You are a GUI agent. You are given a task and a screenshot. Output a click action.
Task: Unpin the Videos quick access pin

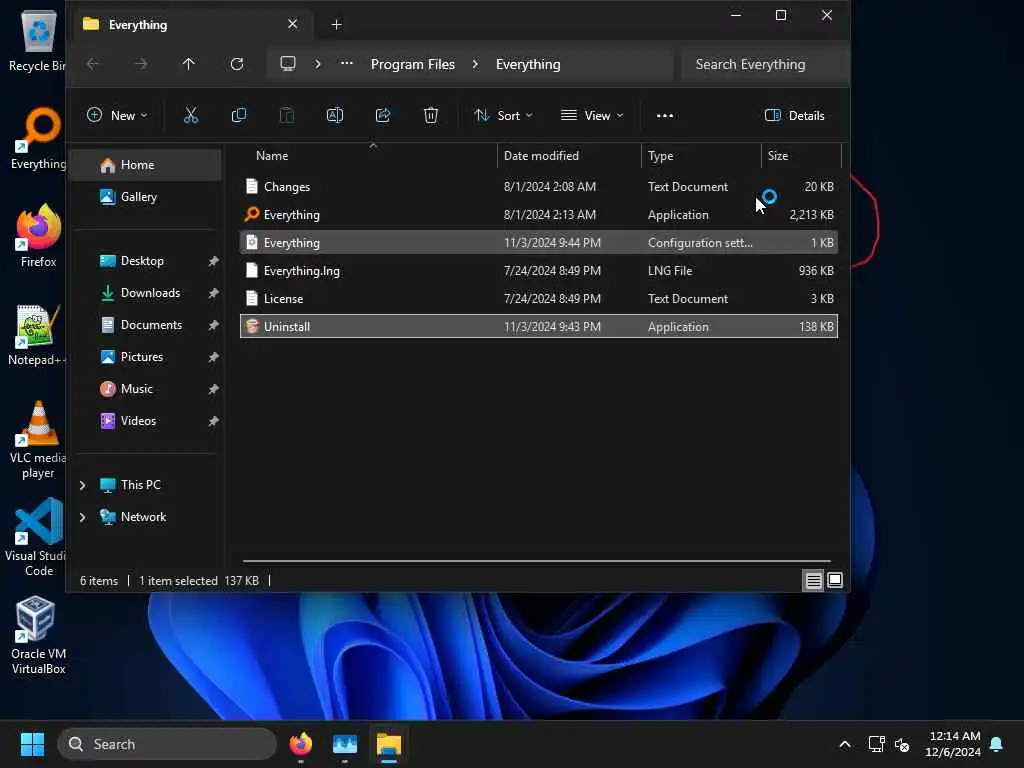[213, 421]
